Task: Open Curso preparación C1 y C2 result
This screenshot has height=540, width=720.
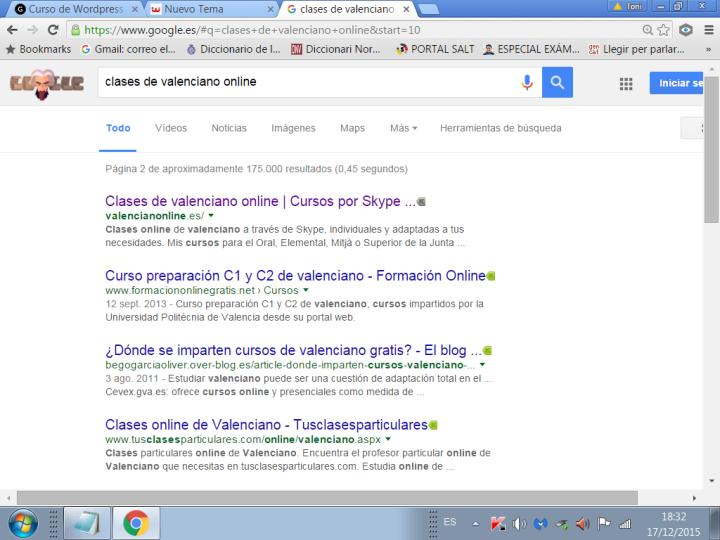Action: pos(295,276)
